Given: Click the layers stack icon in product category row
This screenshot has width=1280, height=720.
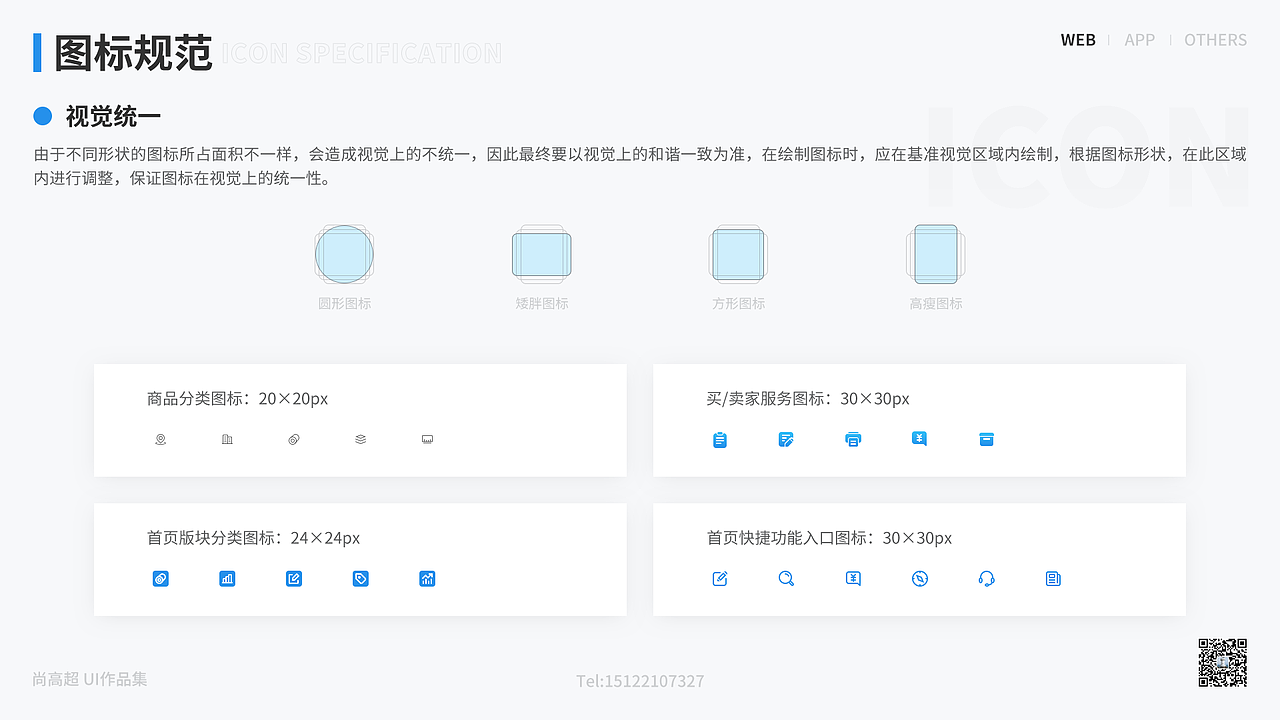Looking at the screenshot, I should tap(360, 439).
